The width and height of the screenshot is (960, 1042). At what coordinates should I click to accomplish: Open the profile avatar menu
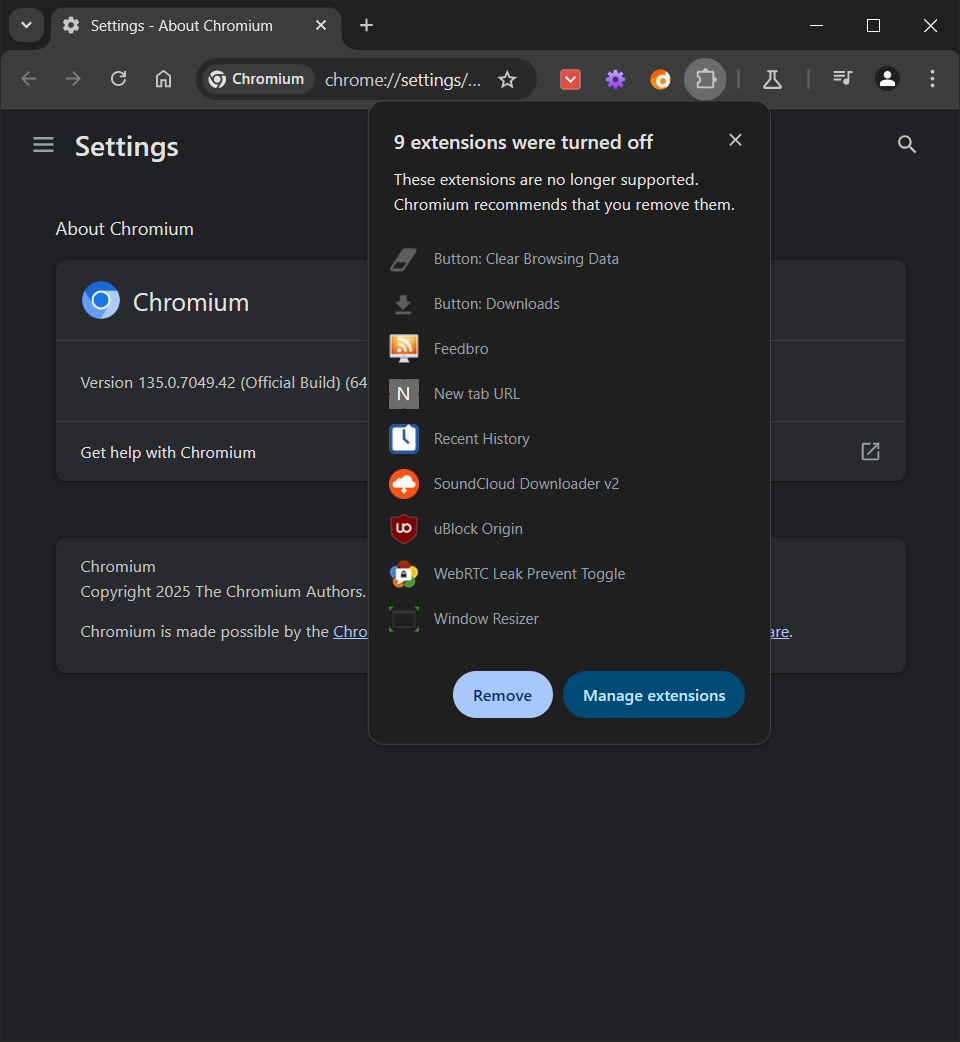point(888,79)
